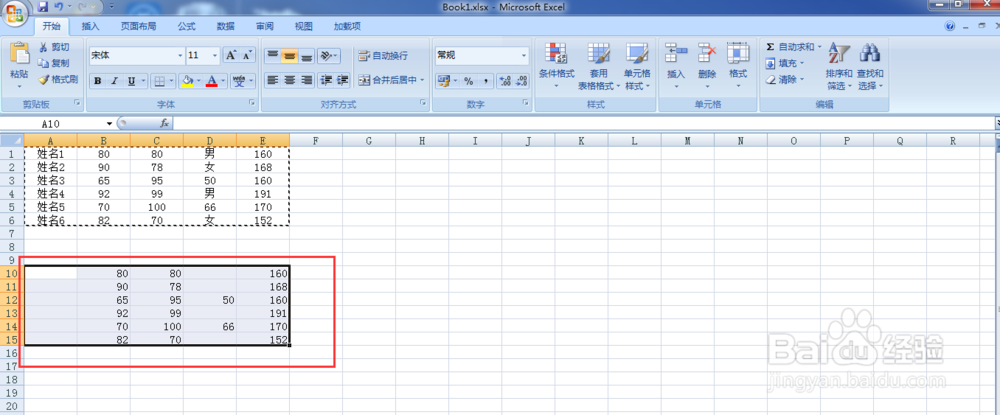Image resolution: width=1000 pixels, height=415 pixels.
Task: Toggle Underline formatting
Action: pyautogui.click(x=131, y=81)
